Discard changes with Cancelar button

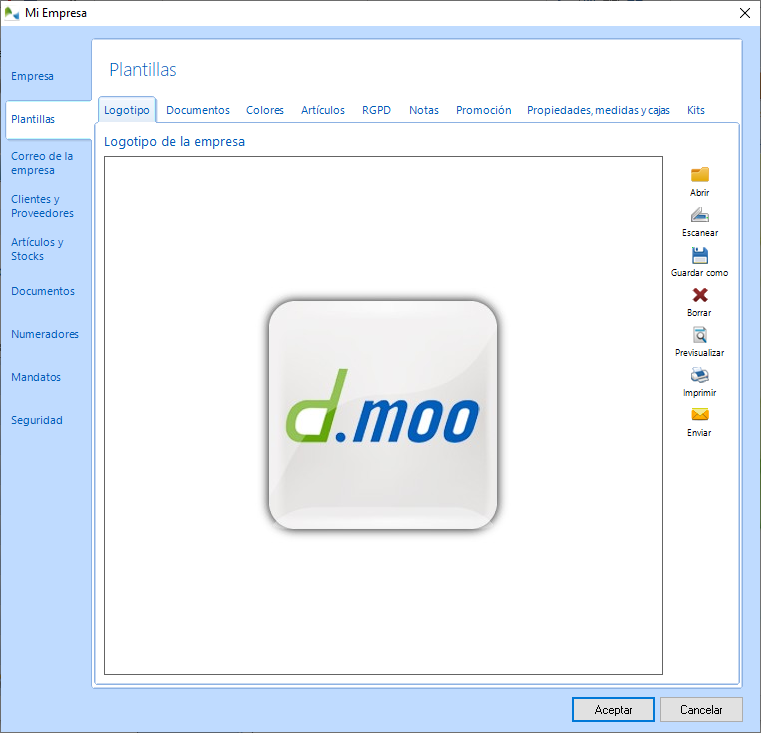[701, 710]
